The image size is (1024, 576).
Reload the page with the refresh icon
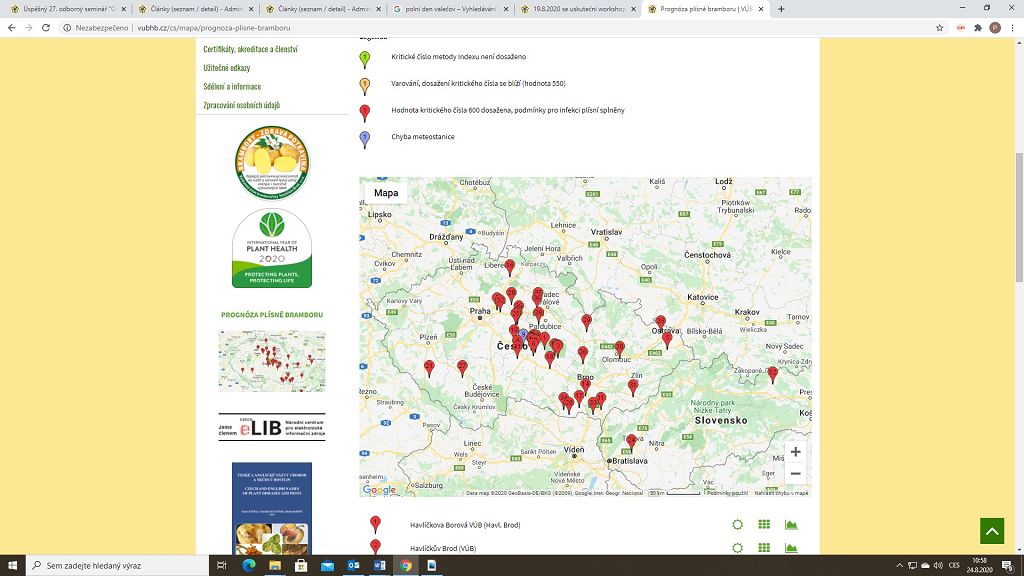coord(46,27)
